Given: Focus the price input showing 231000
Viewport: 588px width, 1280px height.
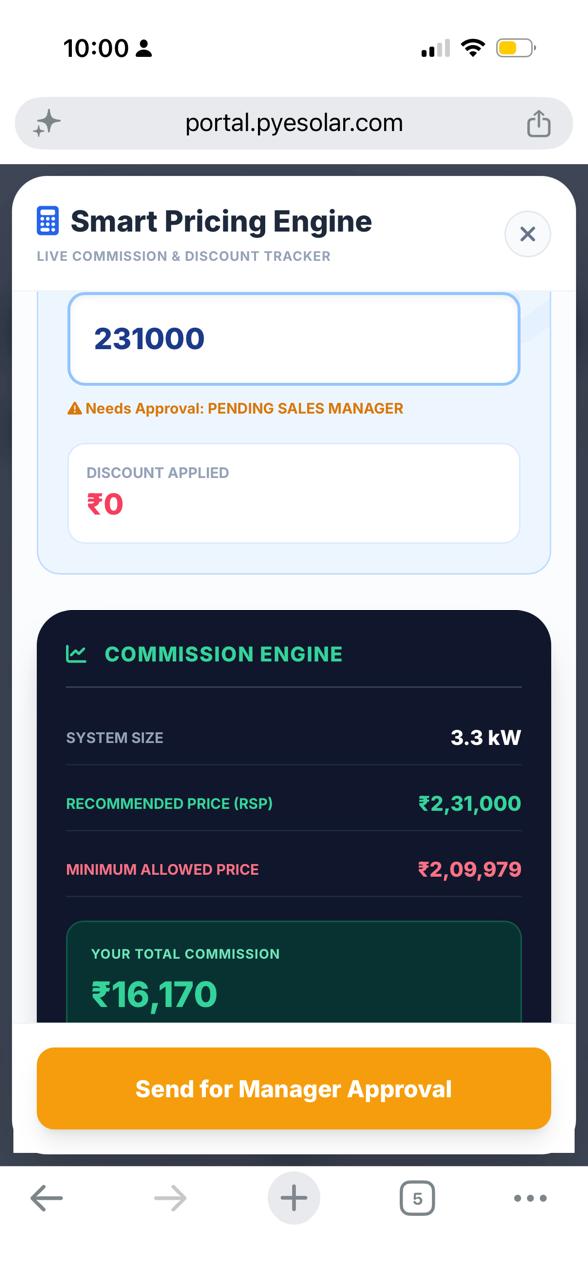Looking at the screenshot, I should 294,339.
